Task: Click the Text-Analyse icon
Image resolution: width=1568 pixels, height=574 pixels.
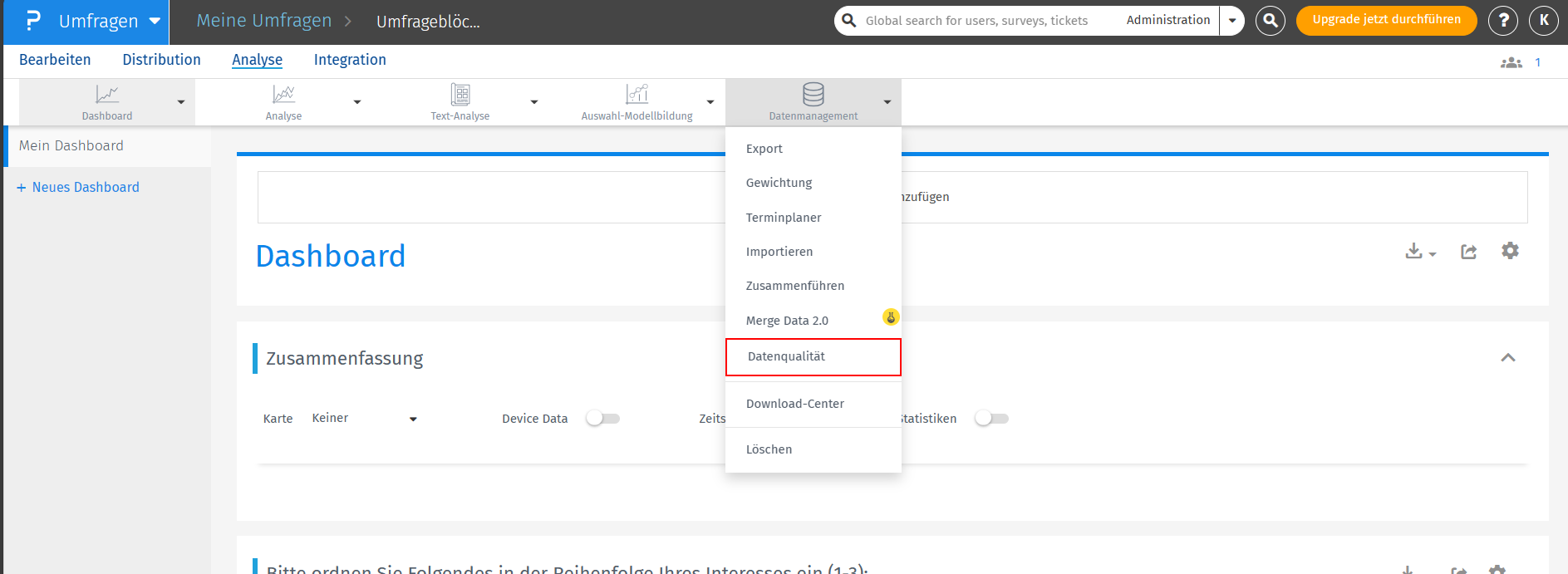Action: [x=460, y=95]
